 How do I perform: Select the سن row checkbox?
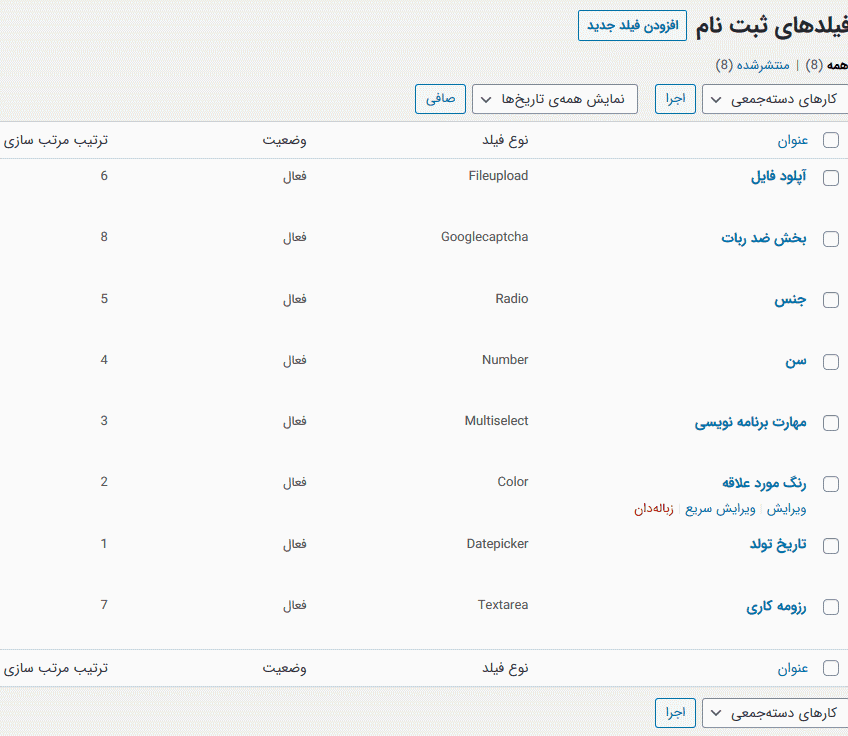pyautogui.click(x=831, y=362)
